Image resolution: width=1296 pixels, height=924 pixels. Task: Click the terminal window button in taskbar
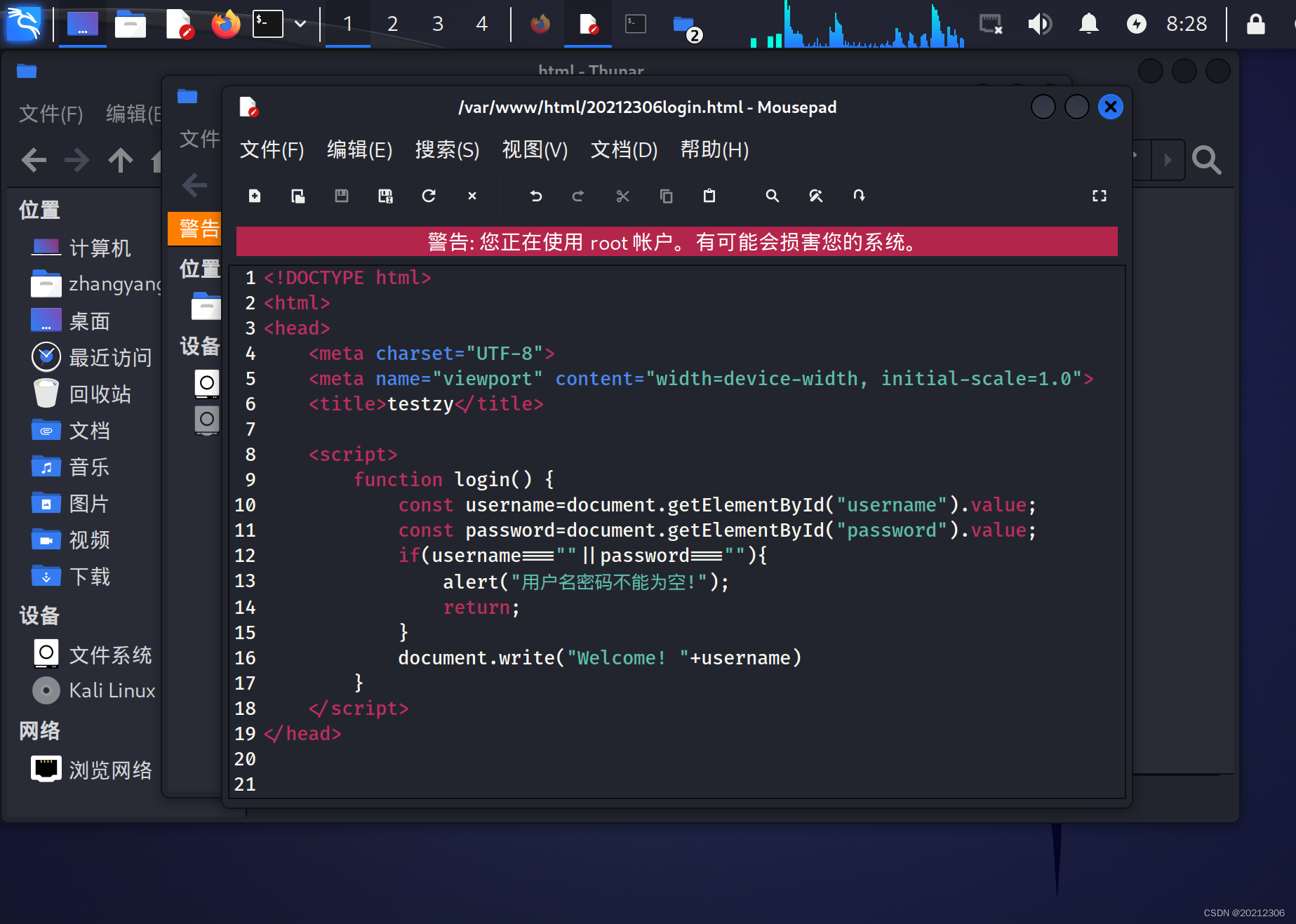(636, 24)
